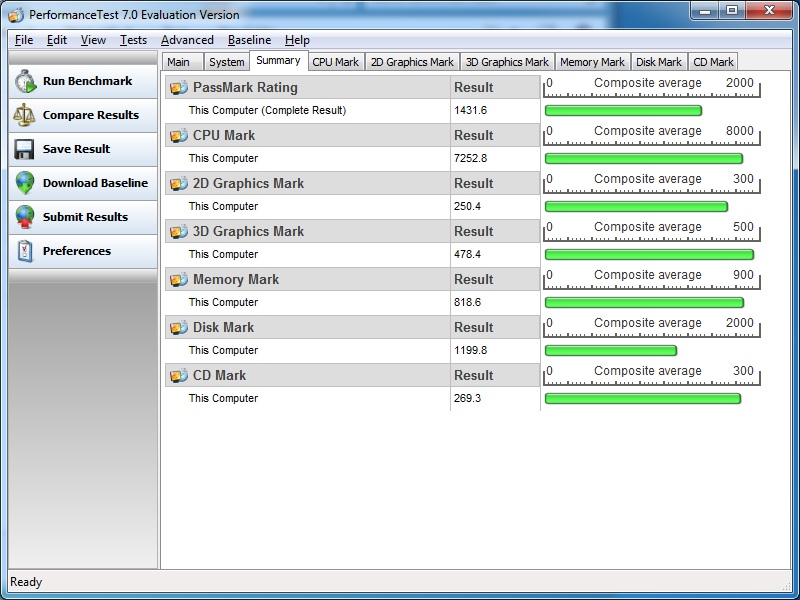
Task: Switch to the System tab
Action: point(227,62)
